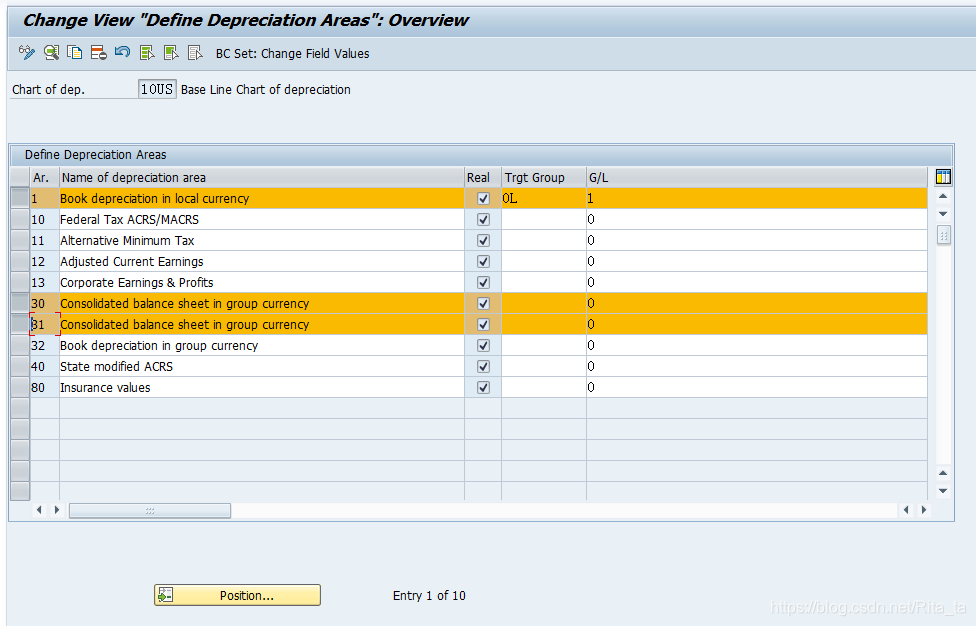976x626 pixels.
Task: Click the Delete row icon
Action: (98, 53)
